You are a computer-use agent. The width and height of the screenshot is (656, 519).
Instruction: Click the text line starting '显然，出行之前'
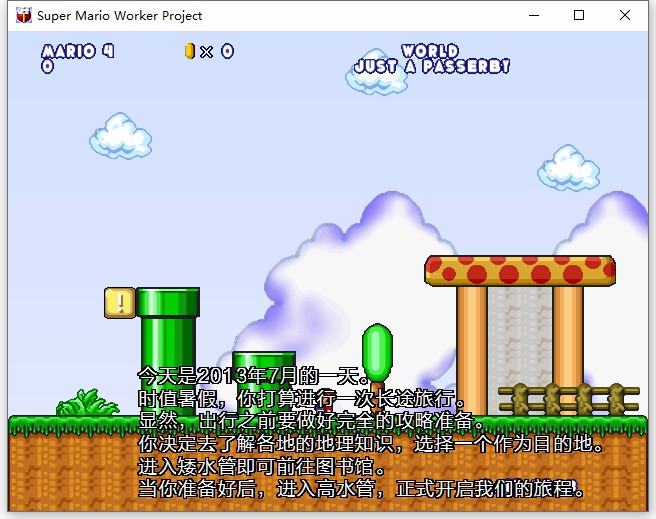click(x=311, y=421)
